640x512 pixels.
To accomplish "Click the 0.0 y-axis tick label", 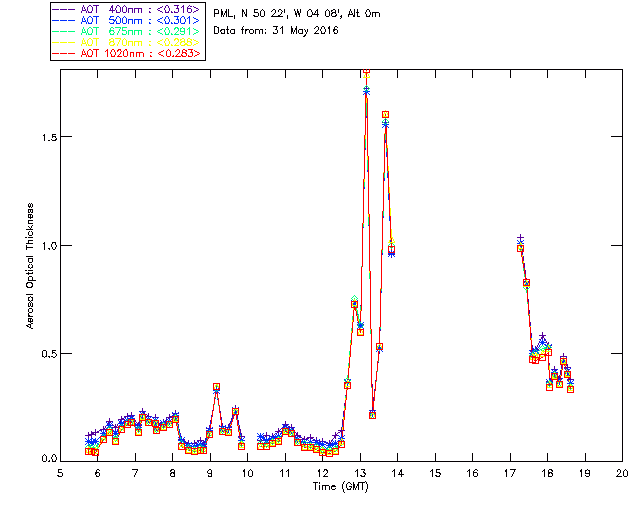I will click(x=49, y=459).
